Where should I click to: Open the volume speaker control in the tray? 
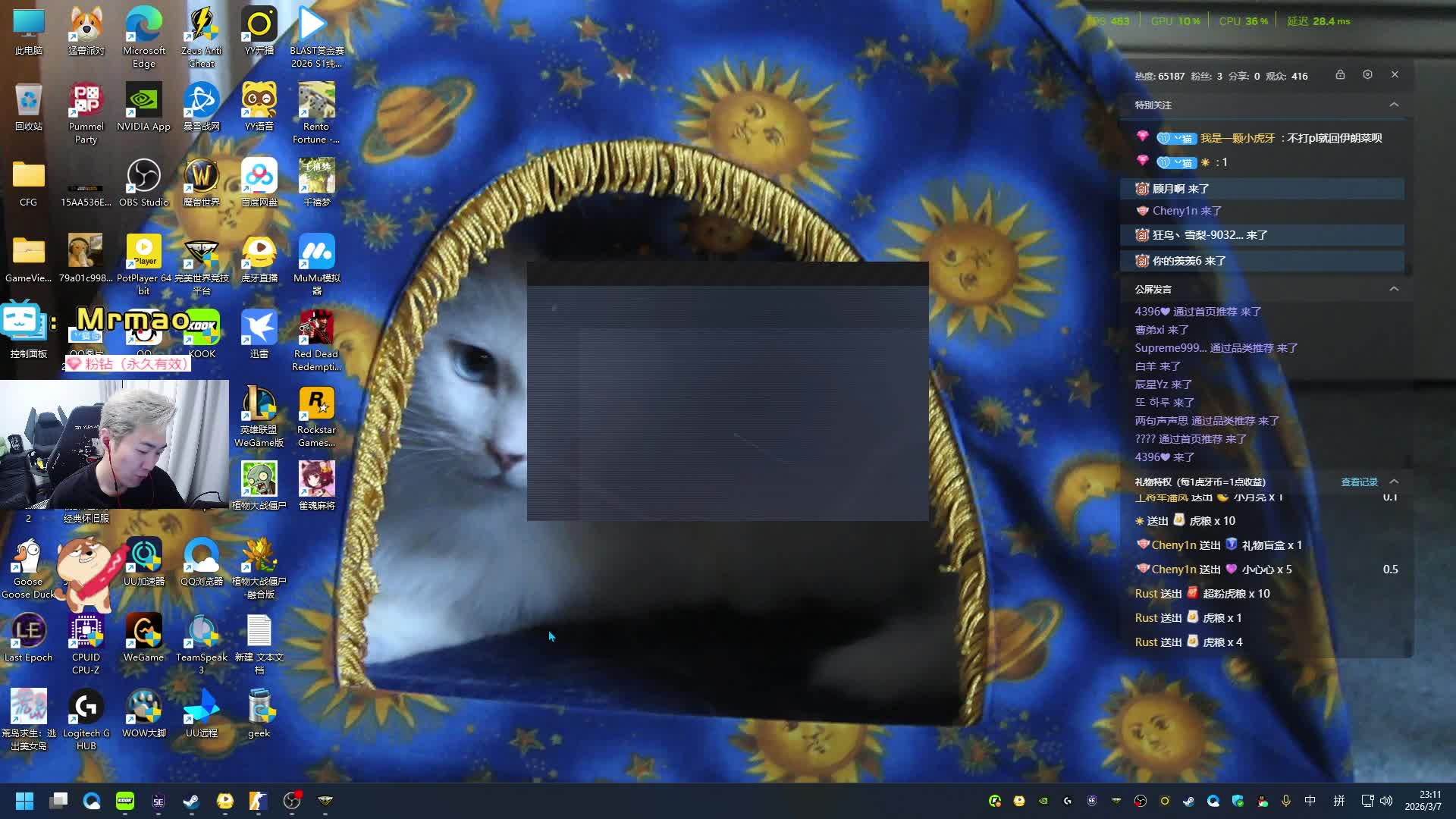tap(1386, 801)
